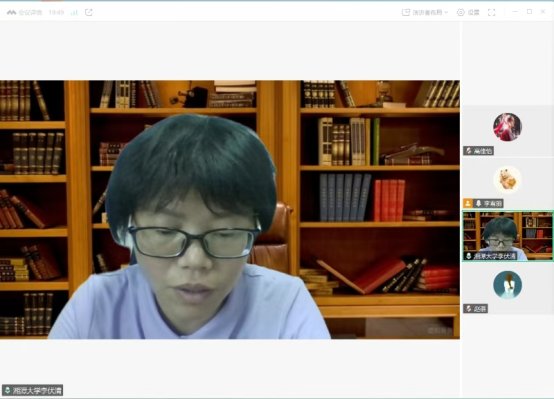Click mic icon in bottom-left speaker name tag
This screenshot has height=399, width=554.
pyautogui.click(x=7, y=390)
